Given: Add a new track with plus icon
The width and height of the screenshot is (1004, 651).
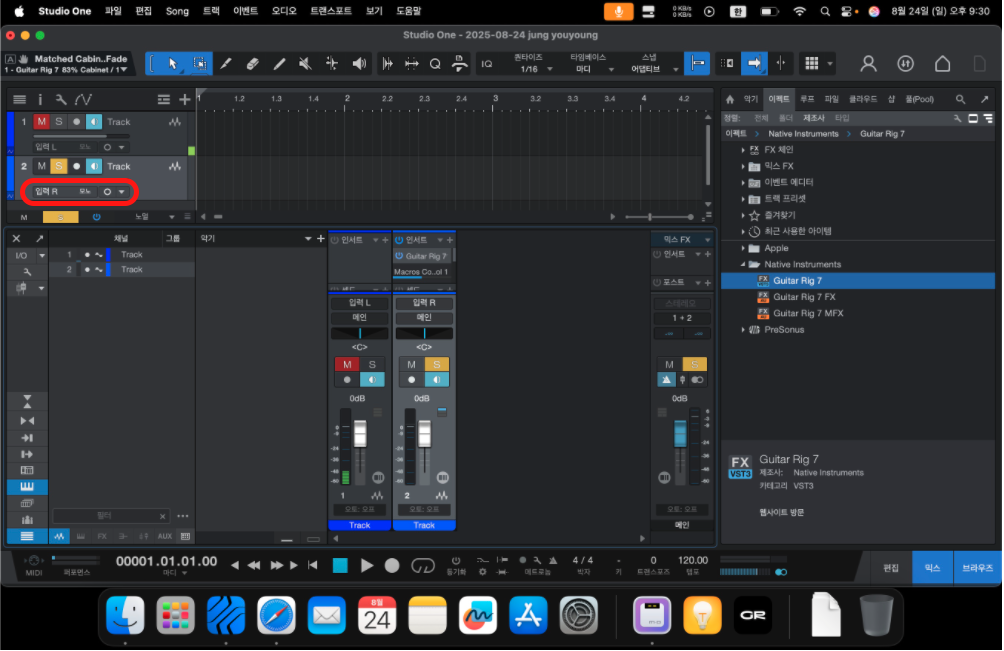Looking at the screenshot, I should point(184,99).
